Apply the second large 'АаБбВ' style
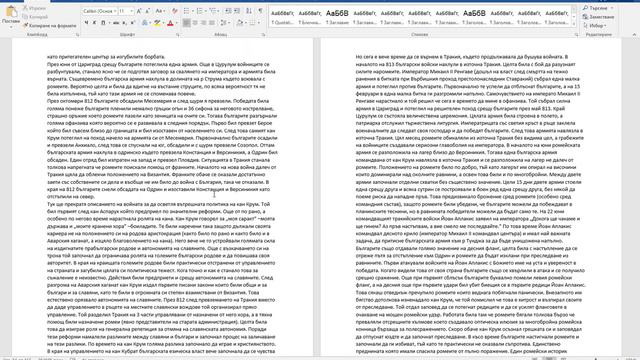Viewport: 640px width, 360px height. 474,17
